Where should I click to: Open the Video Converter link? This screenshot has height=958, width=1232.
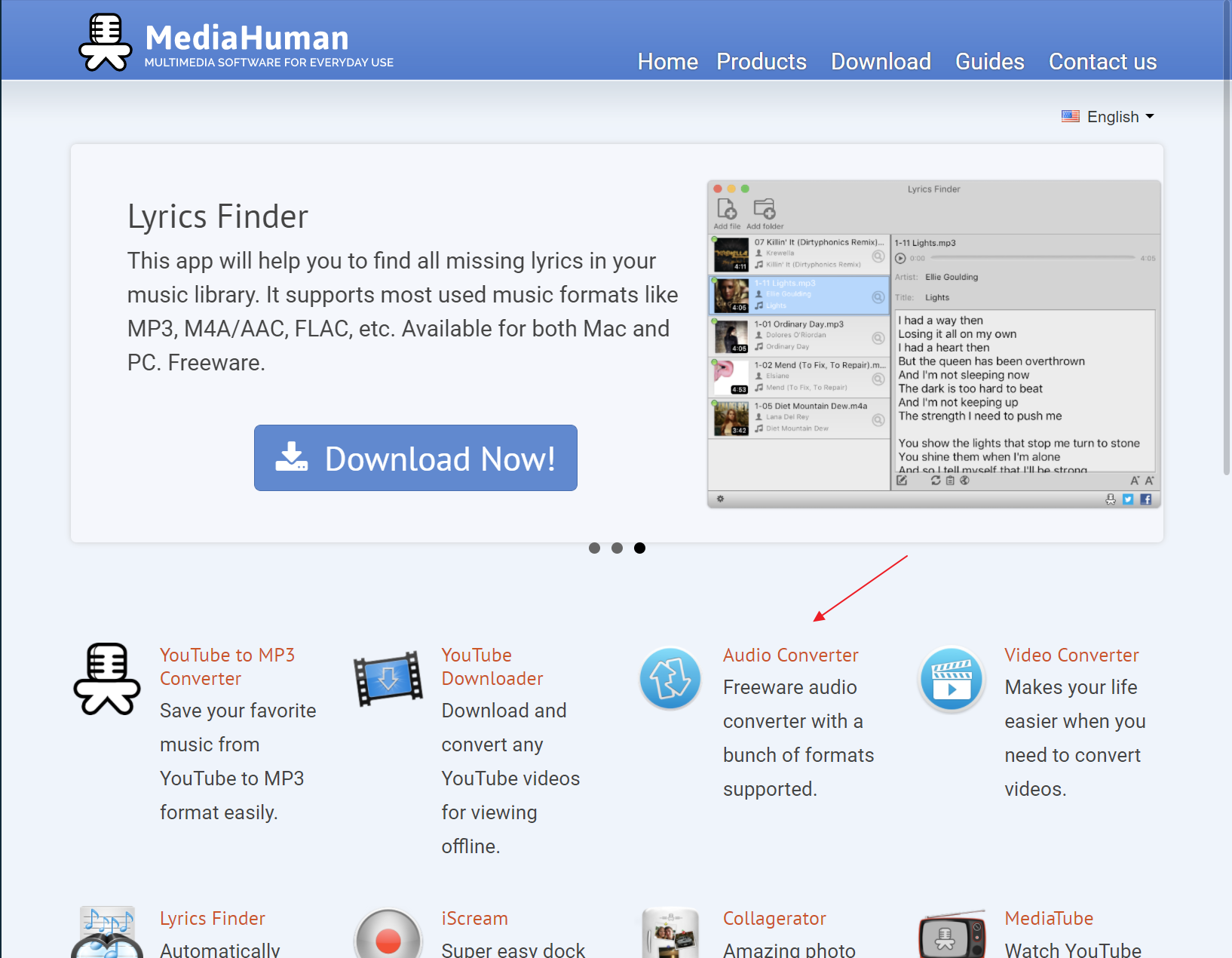1071,656
